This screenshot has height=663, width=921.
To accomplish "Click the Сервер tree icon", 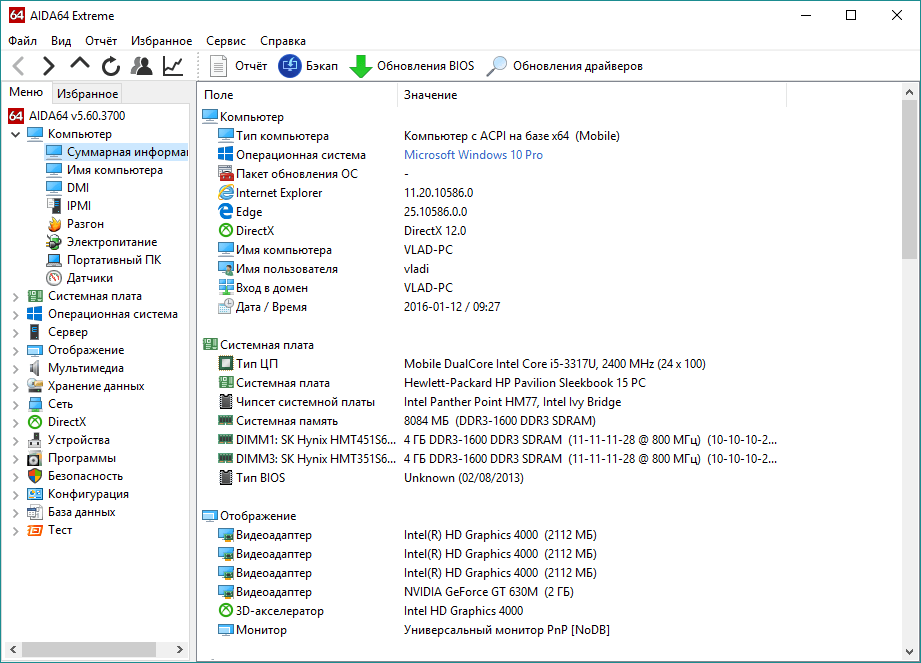I will click(x=35, y=332).
